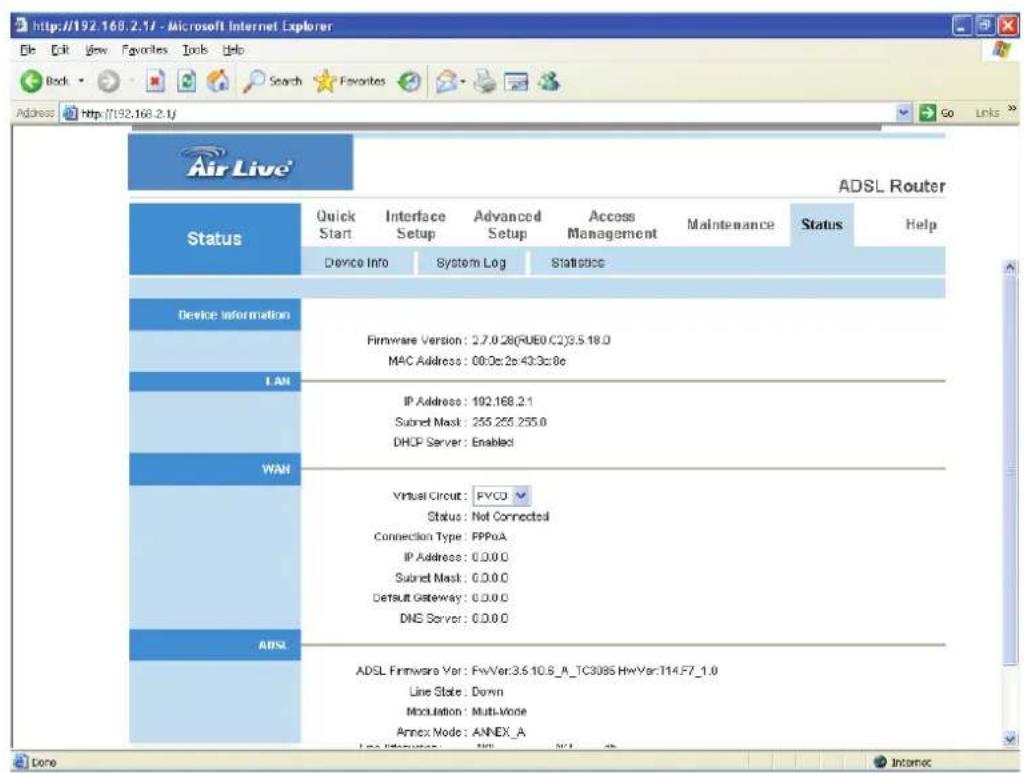Click the System Log sub-tab
1024x773 pixels.
471,262
